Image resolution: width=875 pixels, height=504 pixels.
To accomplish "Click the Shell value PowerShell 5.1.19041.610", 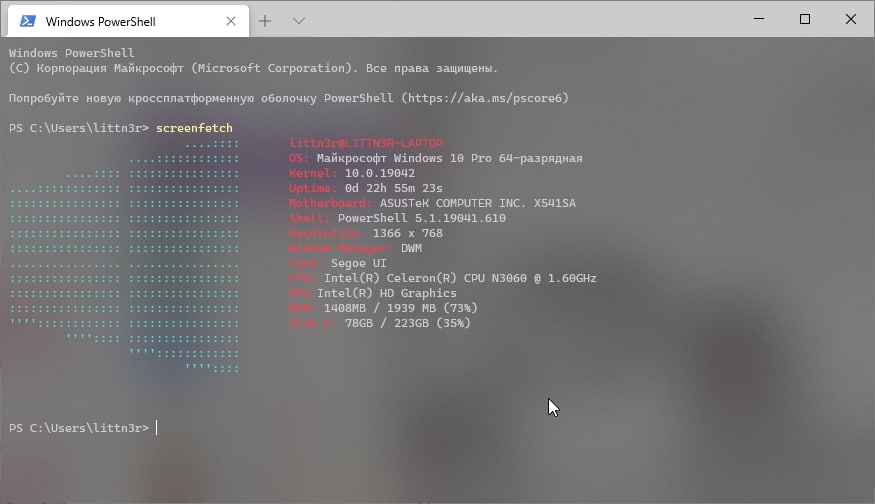I will [x=422, y=218].
